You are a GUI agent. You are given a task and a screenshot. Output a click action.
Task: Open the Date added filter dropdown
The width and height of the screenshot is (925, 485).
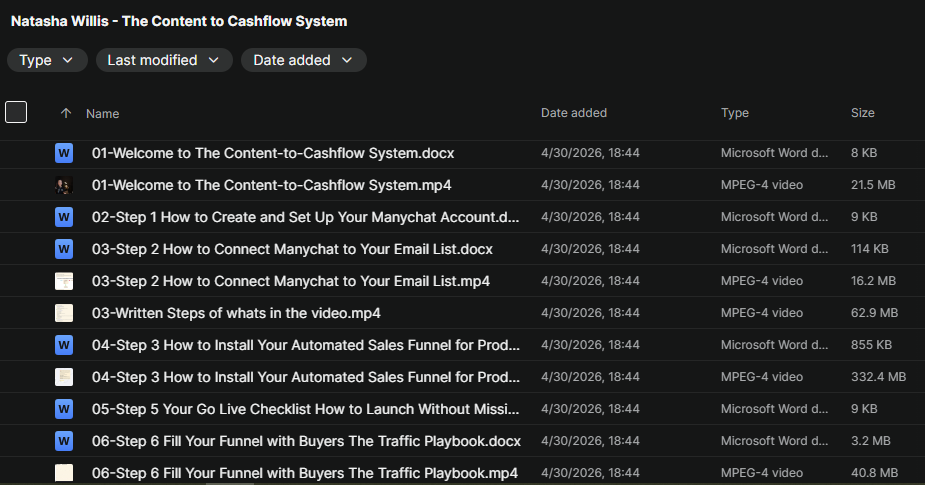304,60
